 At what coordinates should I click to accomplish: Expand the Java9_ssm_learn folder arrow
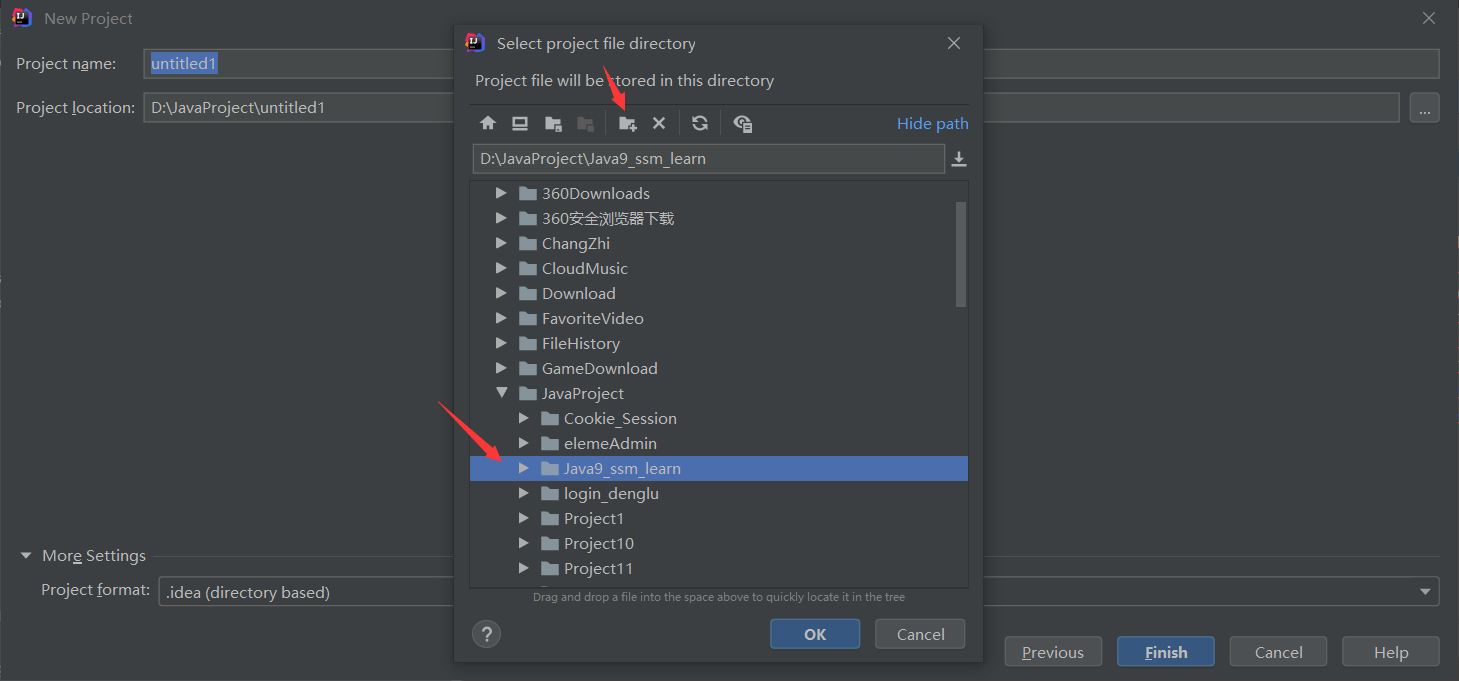tap(523, 468)
